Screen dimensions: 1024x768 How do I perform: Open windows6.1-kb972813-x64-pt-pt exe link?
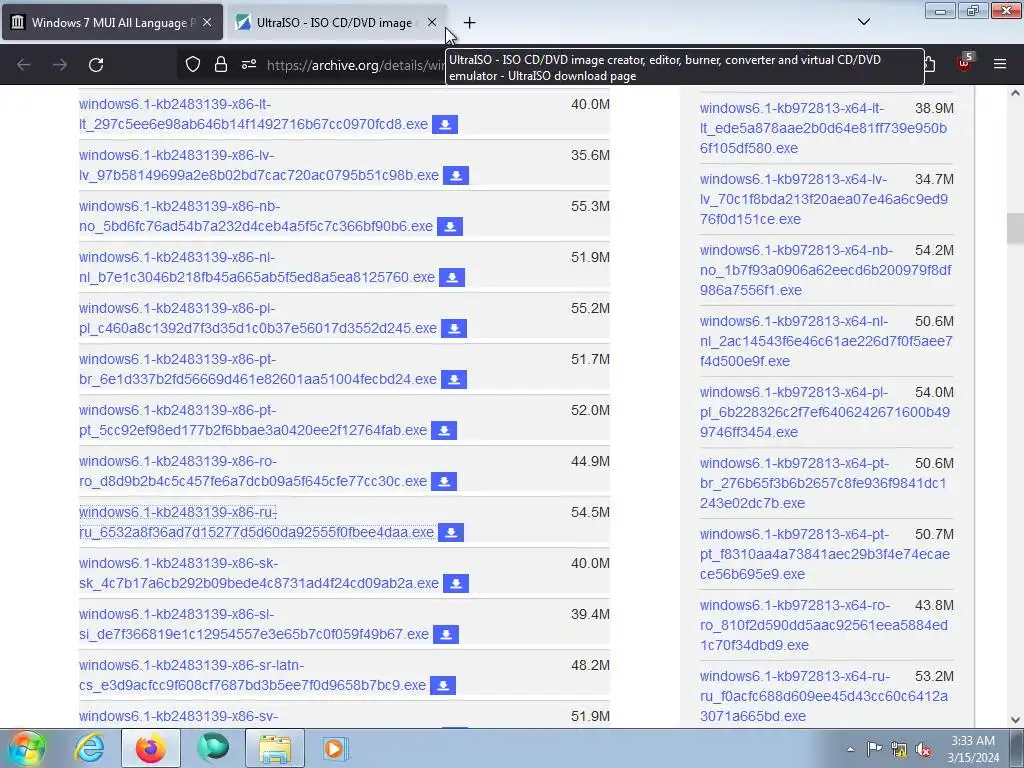point(824,554)
